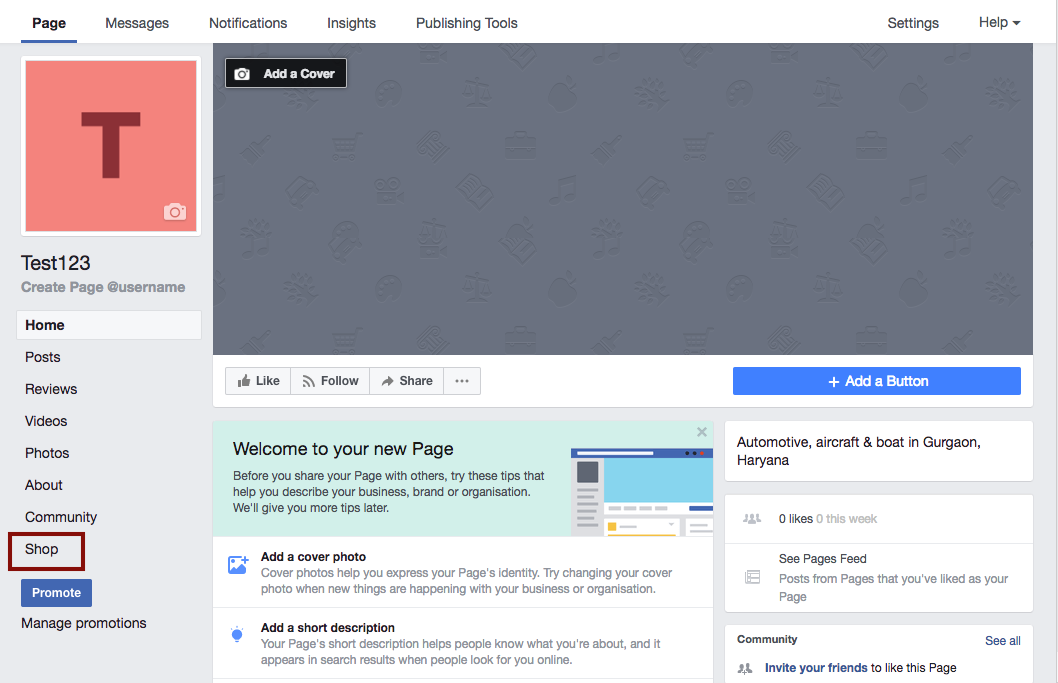Click Invite your friends link

click(x=816, y=667)
